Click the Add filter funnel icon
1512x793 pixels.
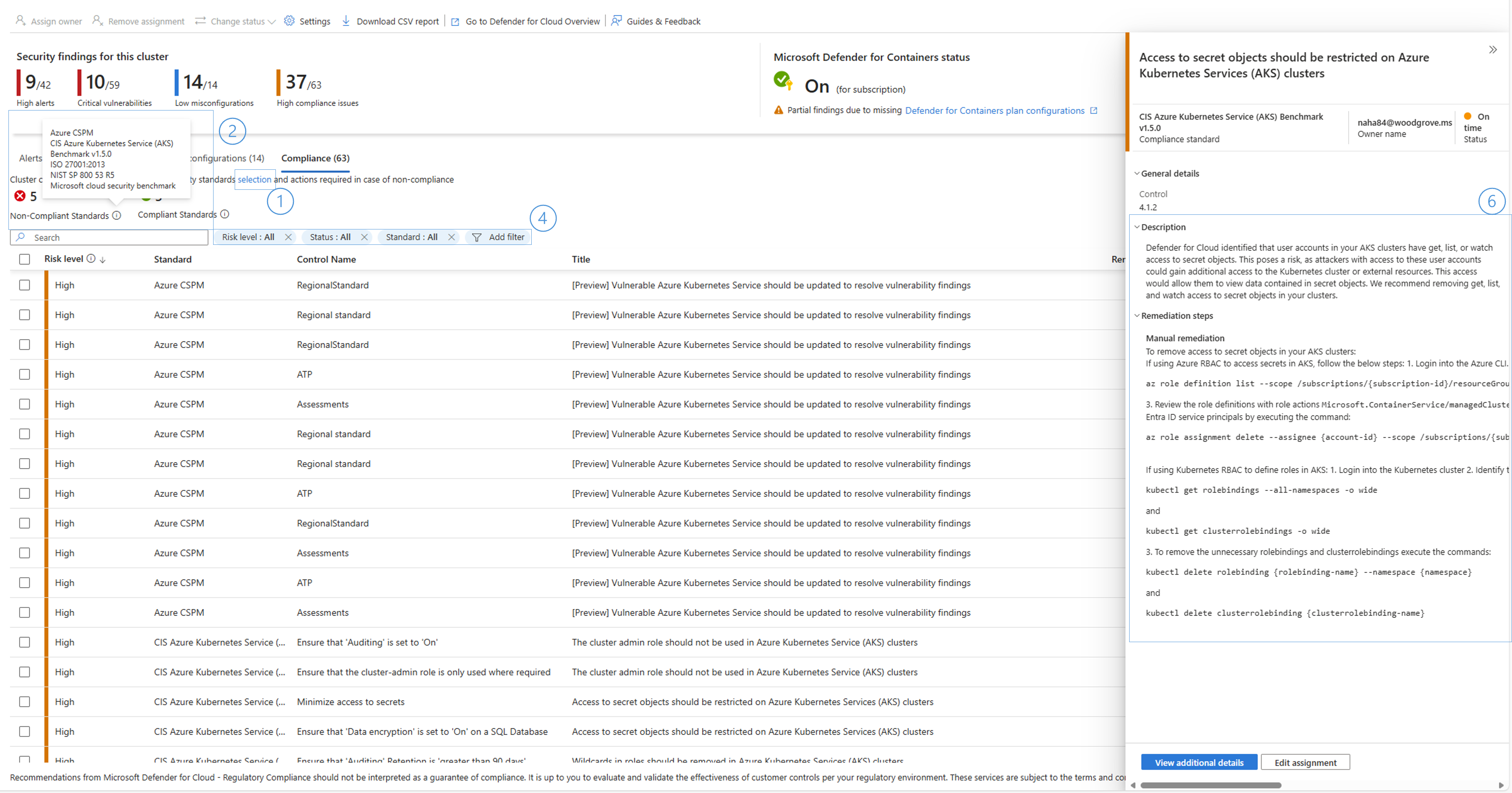[477, 237]
